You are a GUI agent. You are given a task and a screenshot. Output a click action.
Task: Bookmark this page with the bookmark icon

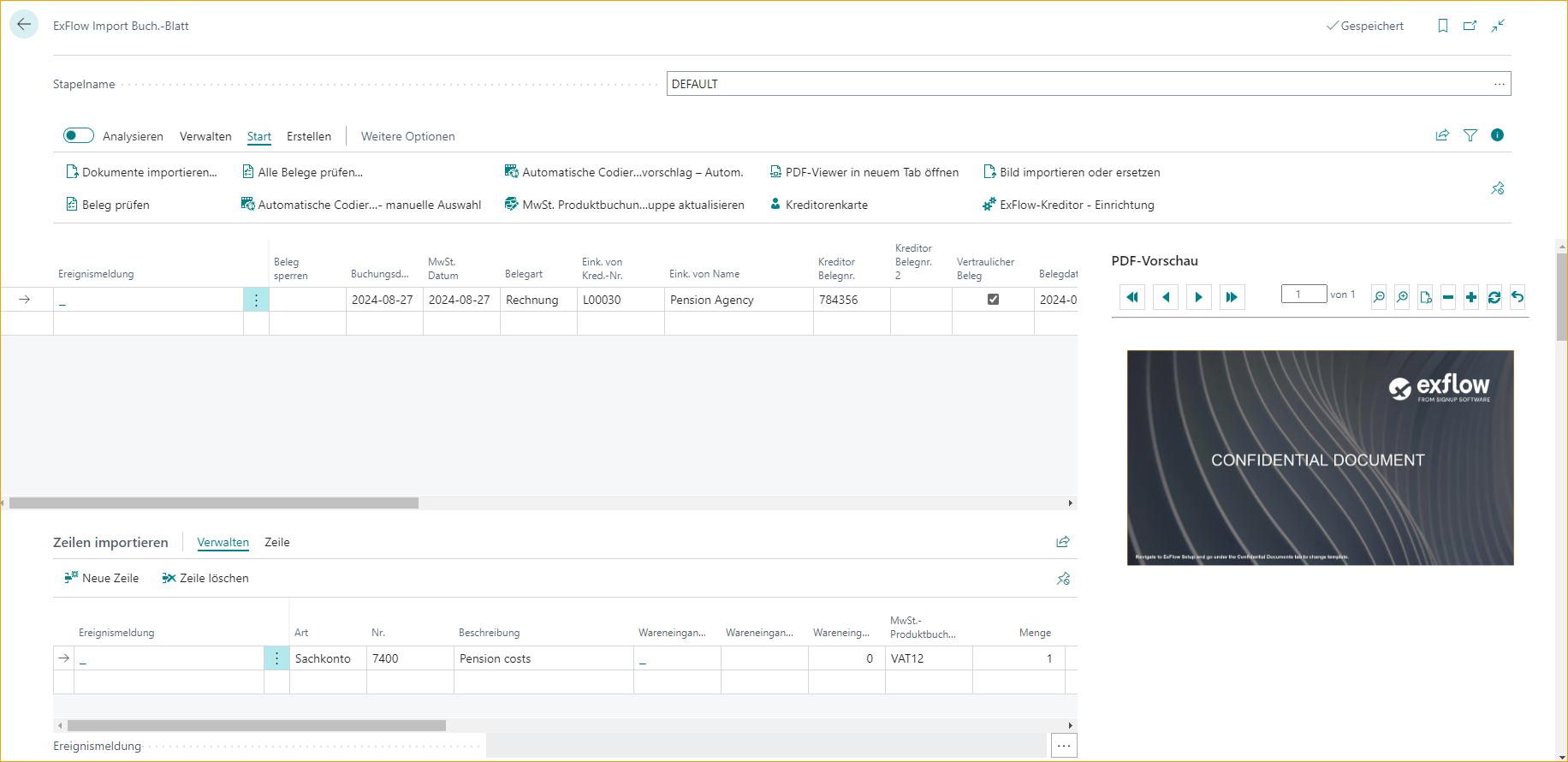(1443, 26)
